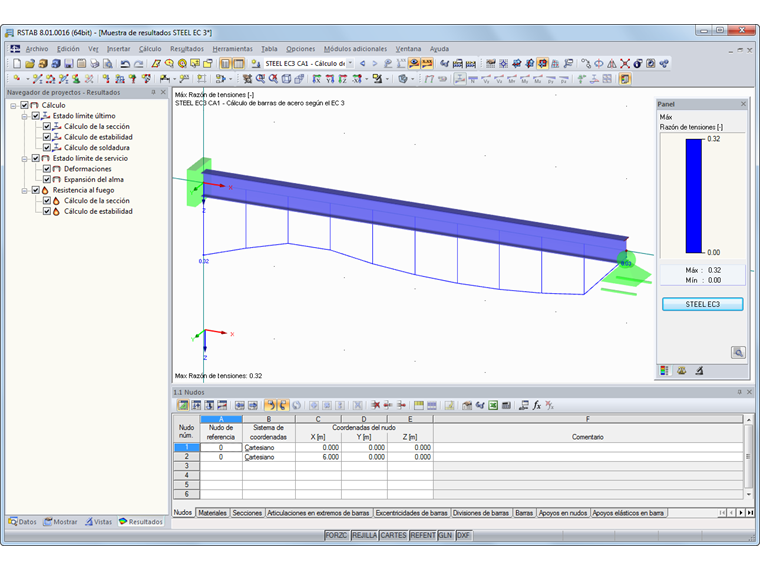Open dropdown arrow next to -X view icon
760x570 pixels.
point(367,79)
